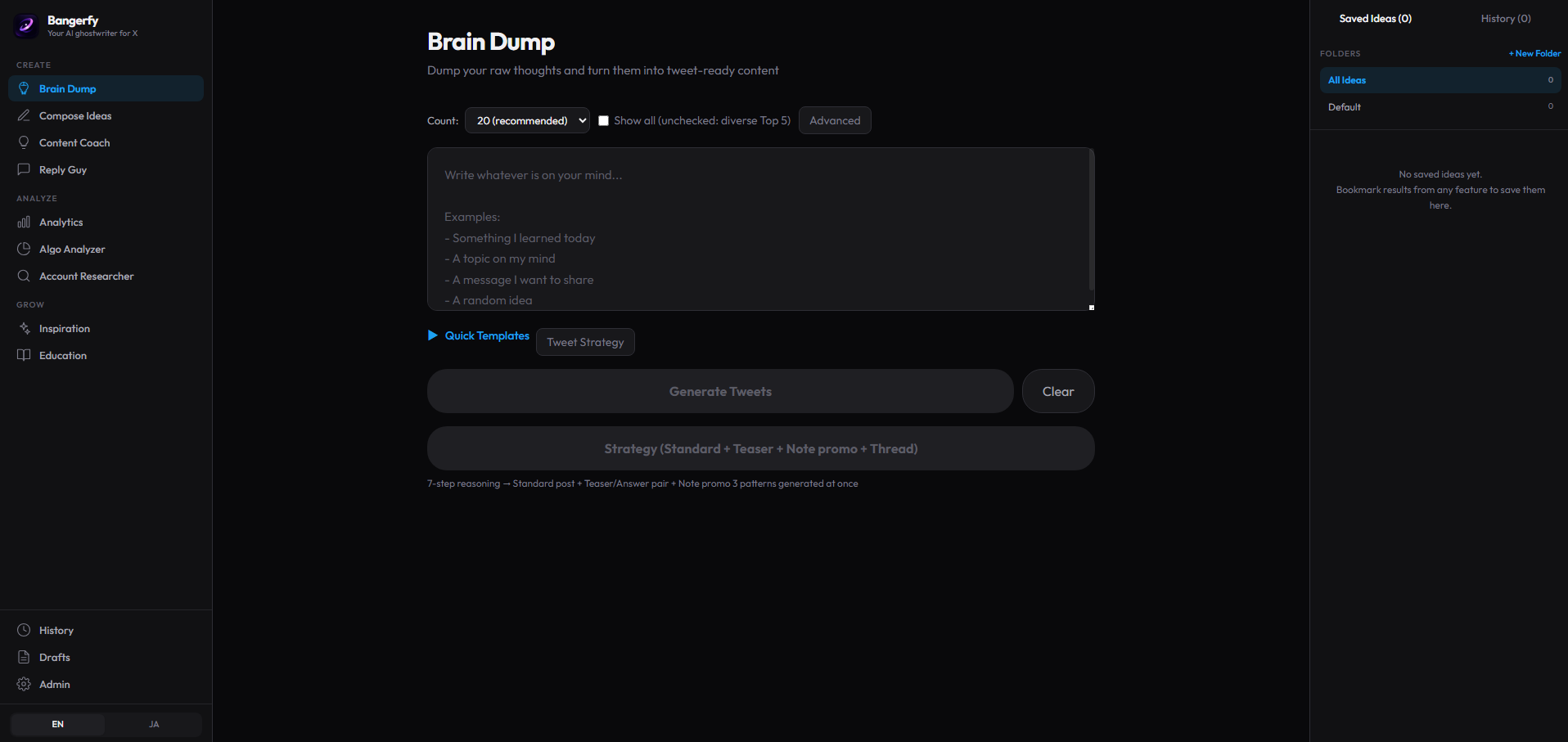
Task: Open the Education section
Action: pyautogui.click(x=62, y=355)
